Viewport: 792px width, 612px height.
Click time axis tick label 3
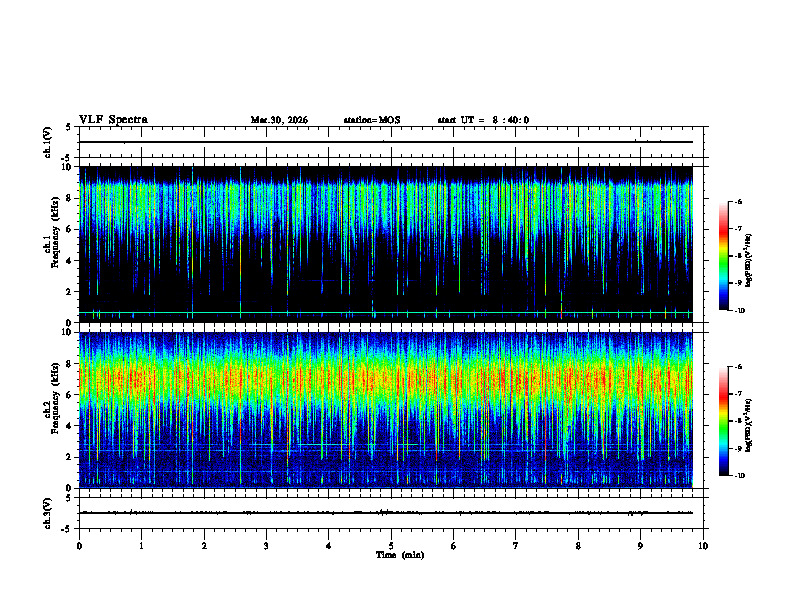coord(266,546)
